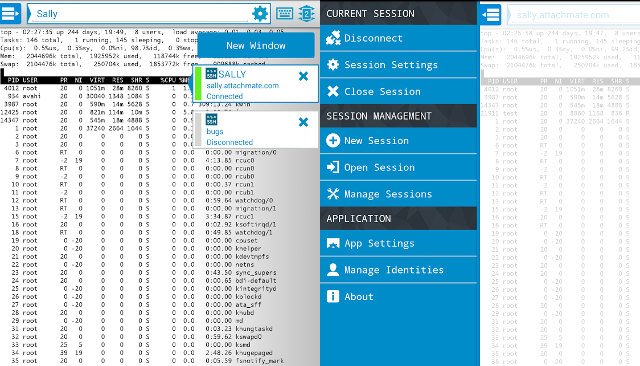Choose Close Session menu item
The image size is (640, 366).
coord(398,91)
